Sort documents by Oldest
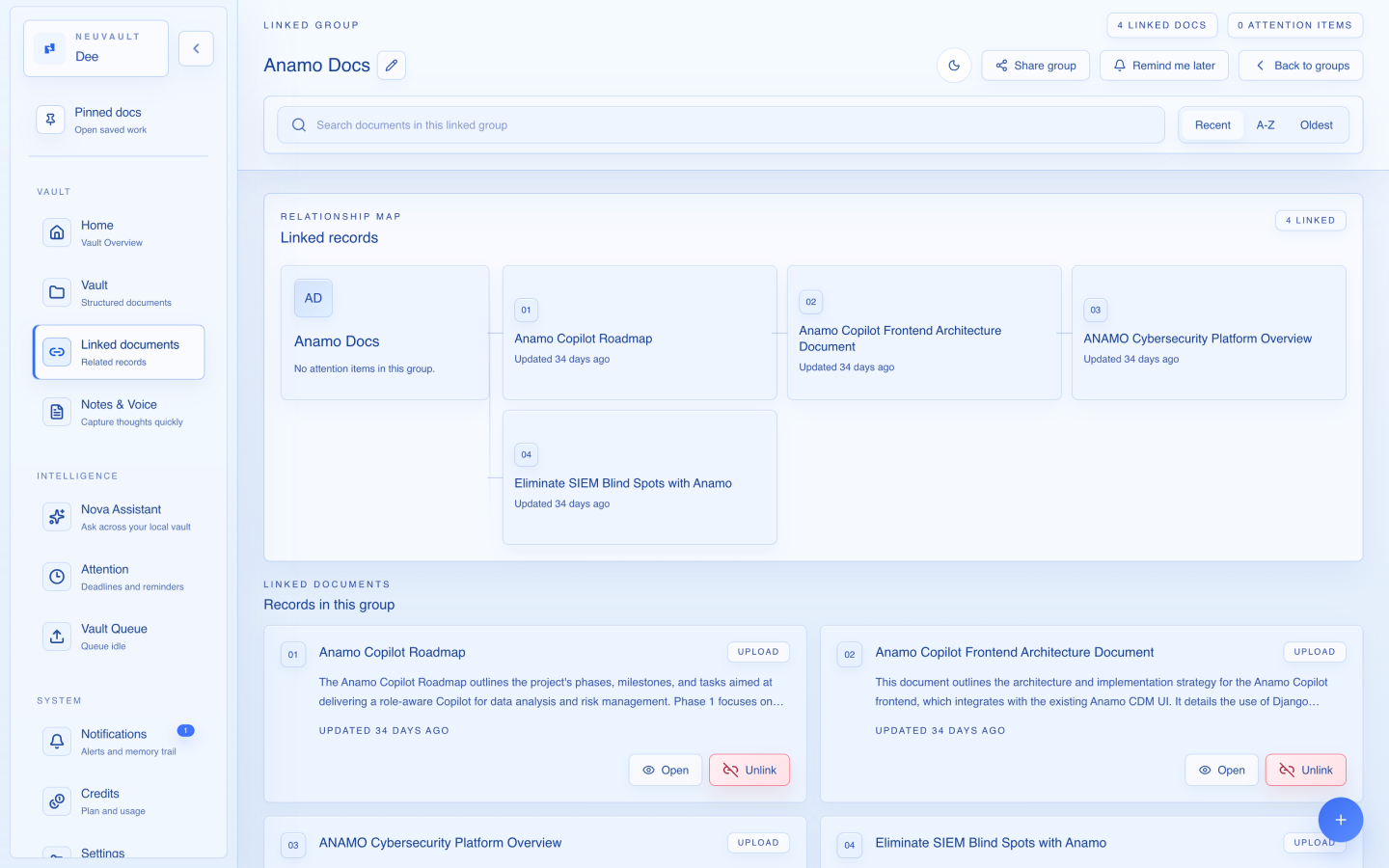The image size is (1389, 868). coord(1316,125)
